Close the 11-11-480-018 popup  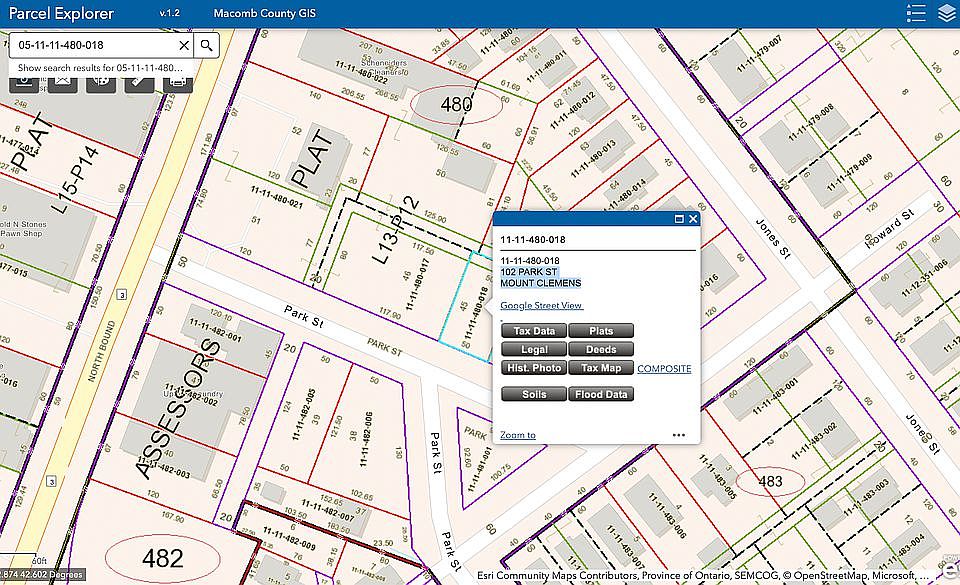coord(693,219)
